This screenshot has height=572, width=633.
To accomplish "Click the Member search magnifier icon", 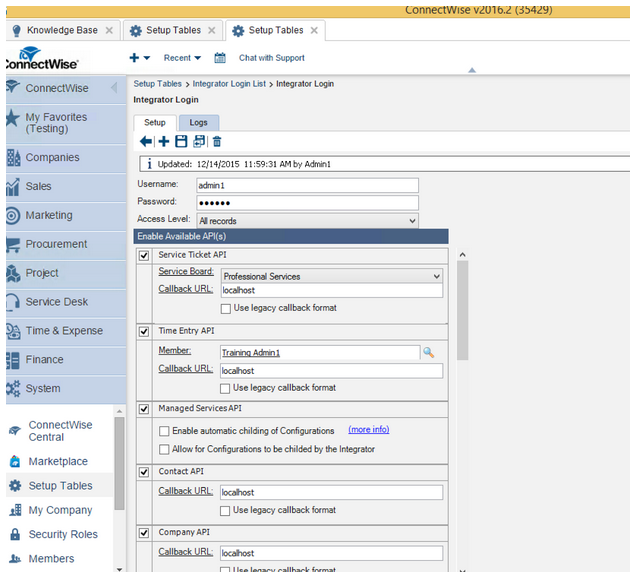I will (x=428, y=352).
